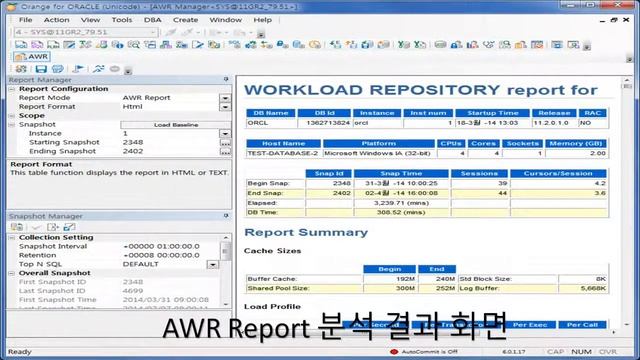Click the create snapshot icon with plus sign
Screen dimensions: 640x360
click(53, 227)
